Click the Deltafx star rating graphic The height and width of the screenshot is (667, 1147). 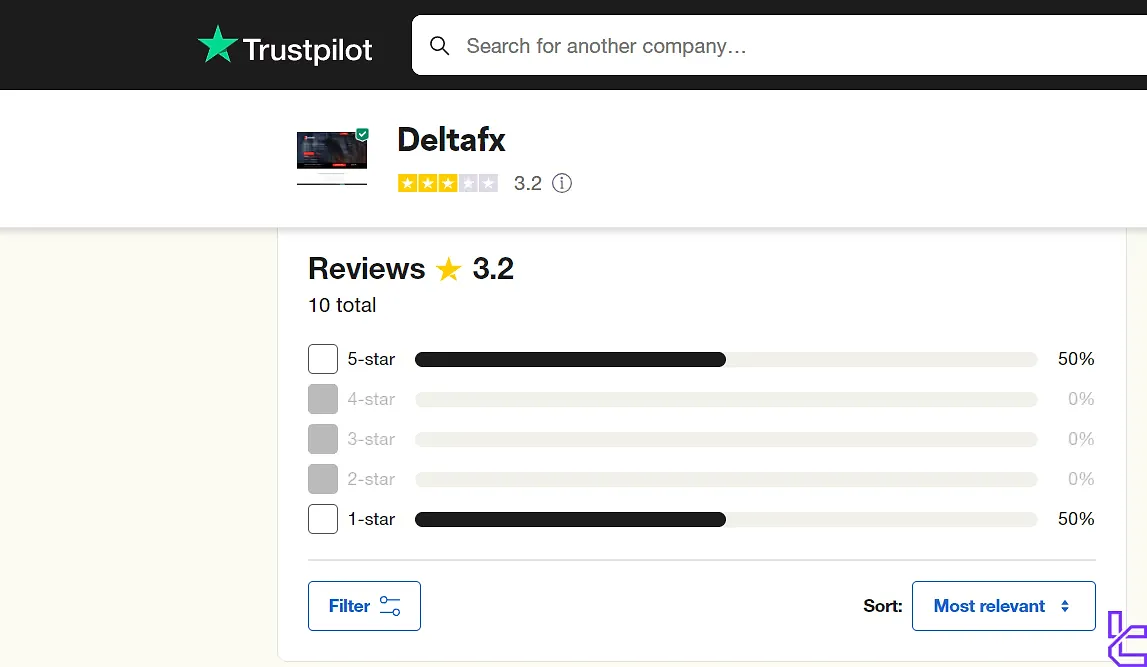[447, 183]
